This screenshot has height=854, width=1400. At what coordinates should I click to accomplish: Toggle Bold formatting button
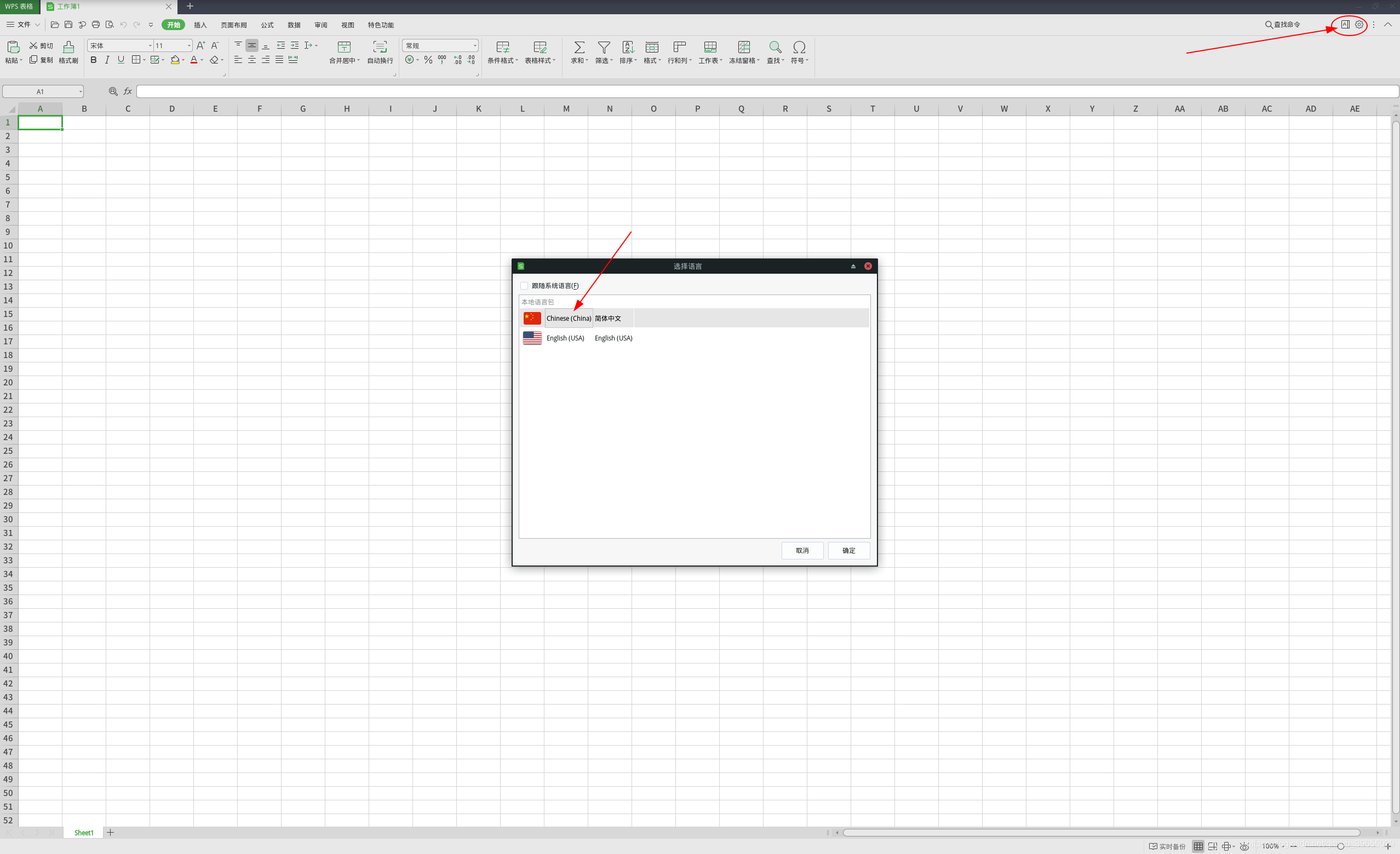(x=94, y=60)
